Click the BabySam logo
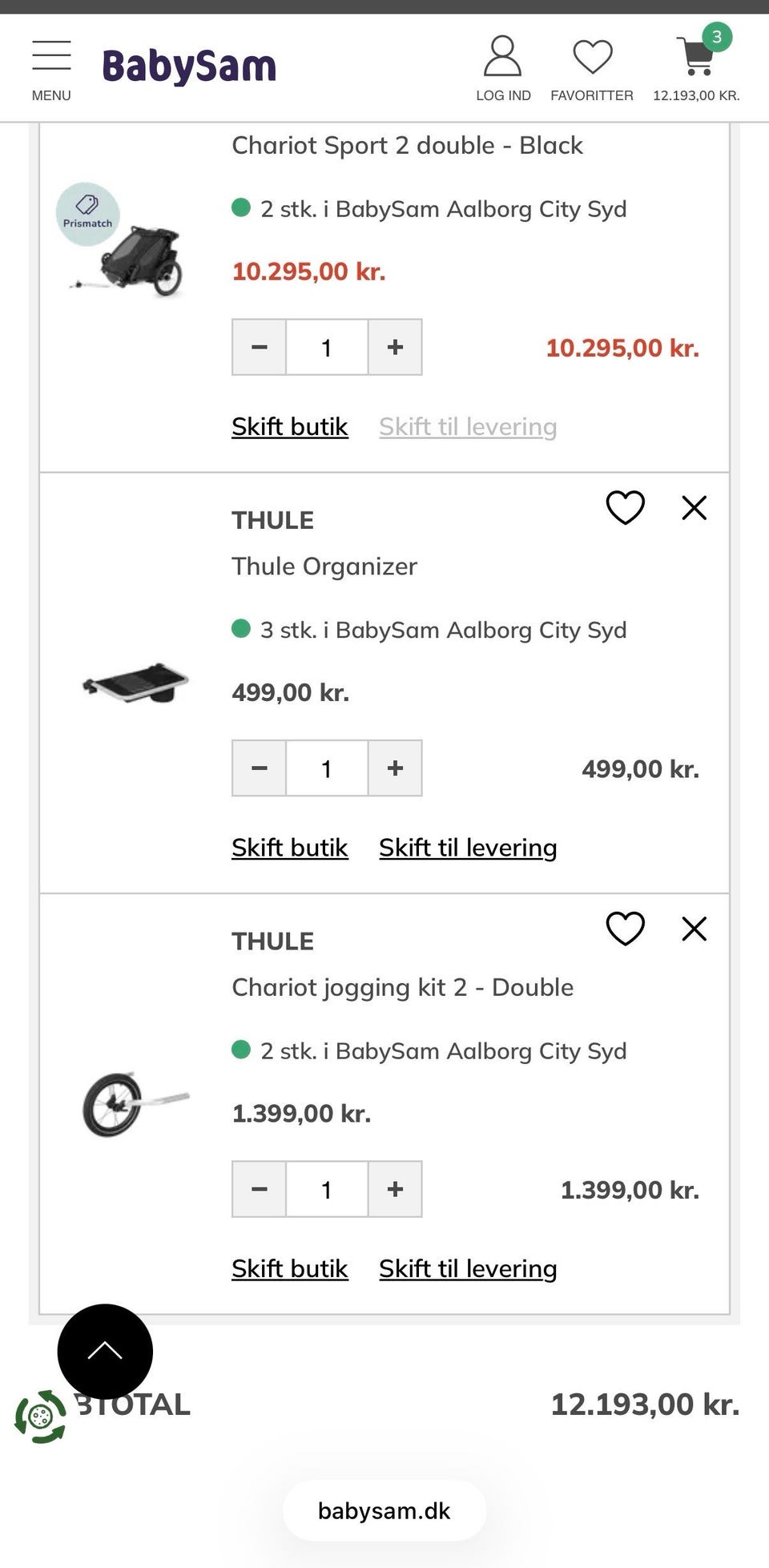The width and height of the screenshot is (769, 1568). (x=189, y=67)
